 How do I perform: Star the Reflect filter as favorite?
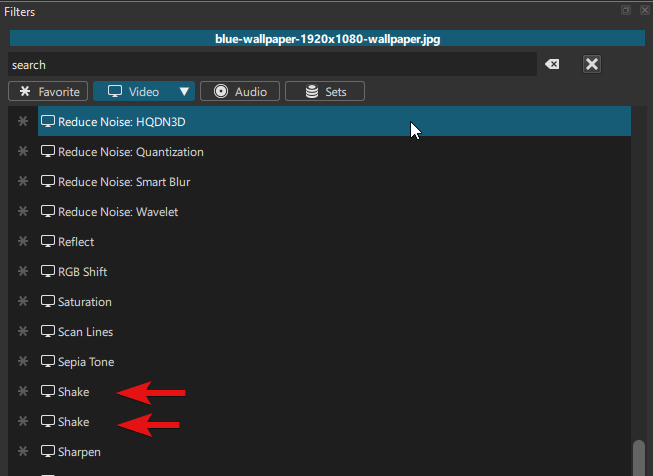click(23, 241)
